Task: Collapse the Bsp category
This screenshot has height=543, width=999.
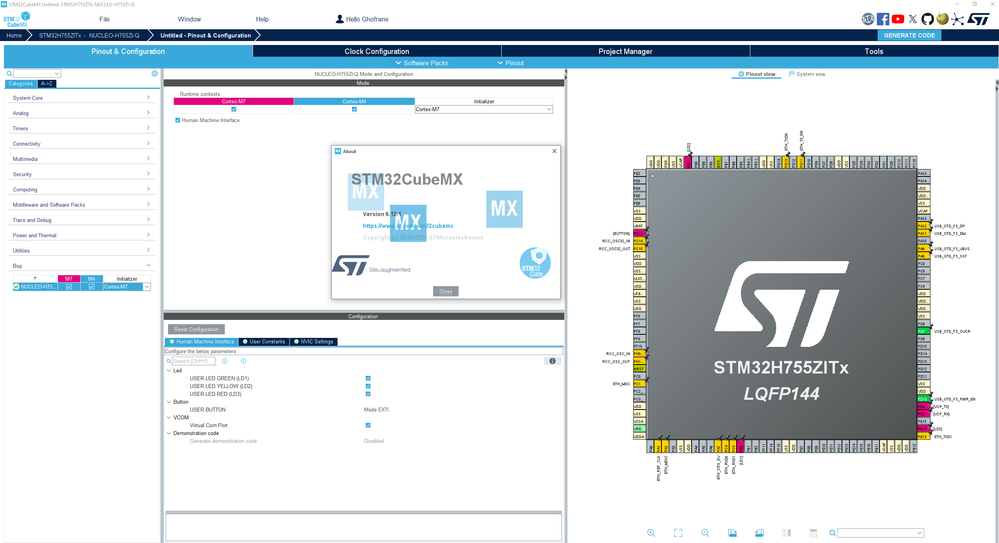Action: coord(81,266)
